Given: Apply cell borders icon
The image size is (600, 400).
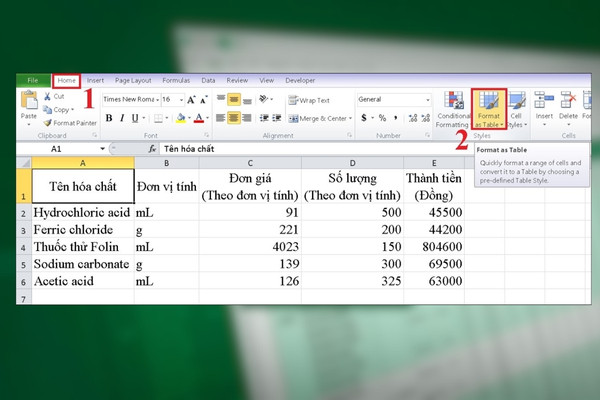Looking at the screenshot, I should pos(158,118).
